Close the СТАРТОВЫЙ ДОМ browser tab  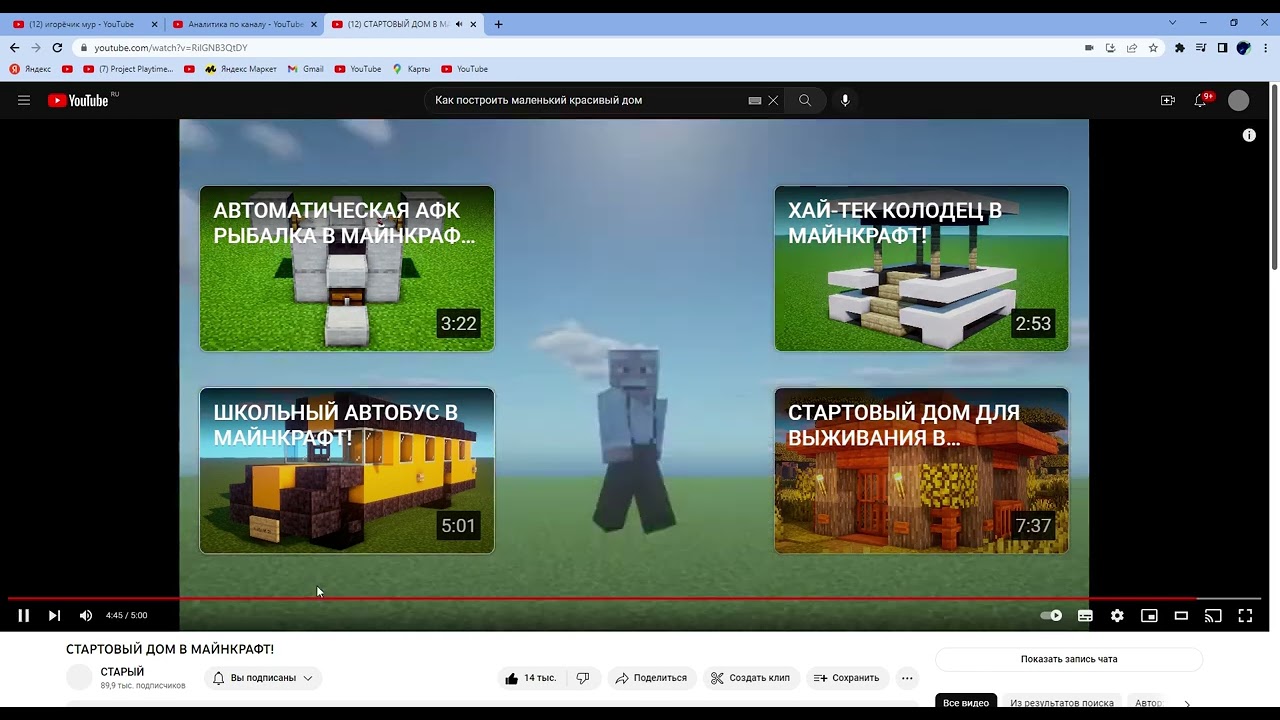coord(472,24)
